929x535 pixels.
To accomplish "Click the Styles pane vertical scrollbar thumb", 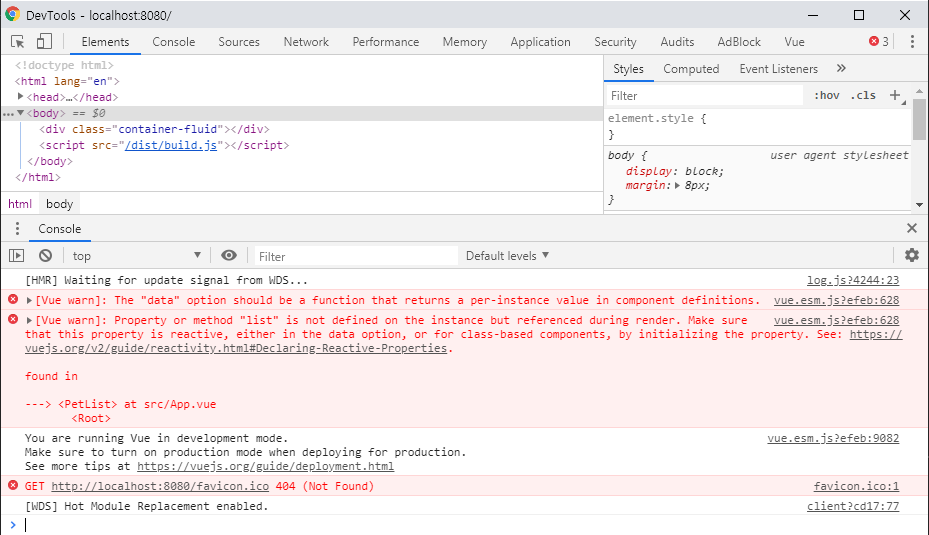I will pyautogui.click(x=919, y=120).
